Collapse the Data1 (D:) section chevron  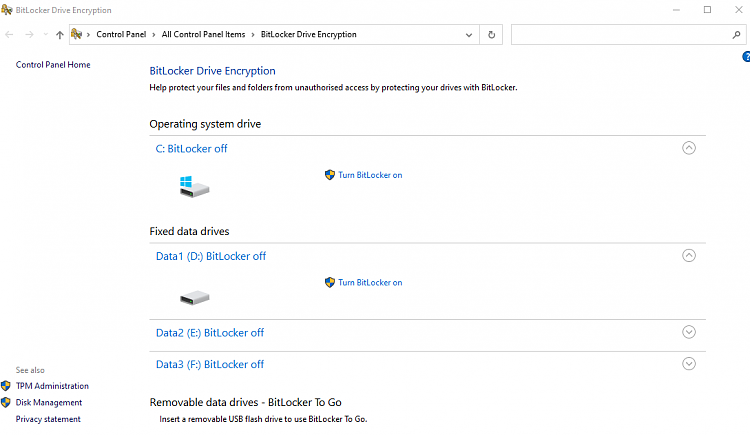pyautogui.click(x=689, y=256)
